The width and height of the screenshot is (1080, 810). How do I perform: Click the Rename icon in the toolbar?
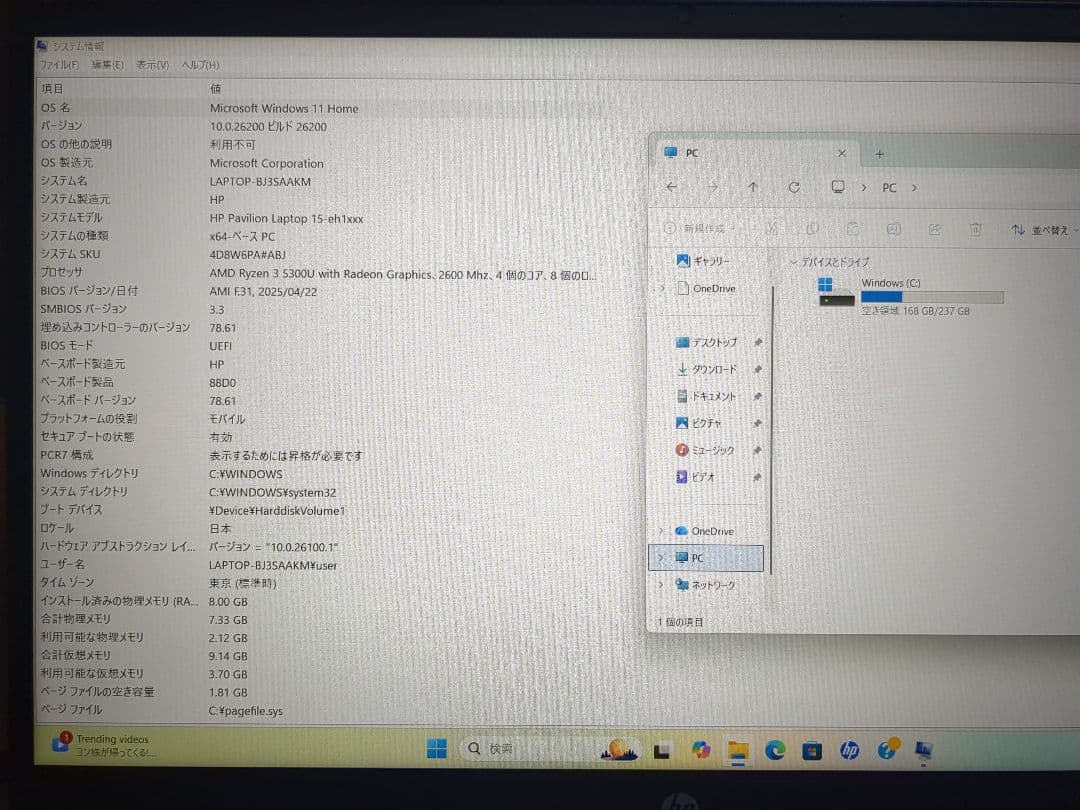894,229
